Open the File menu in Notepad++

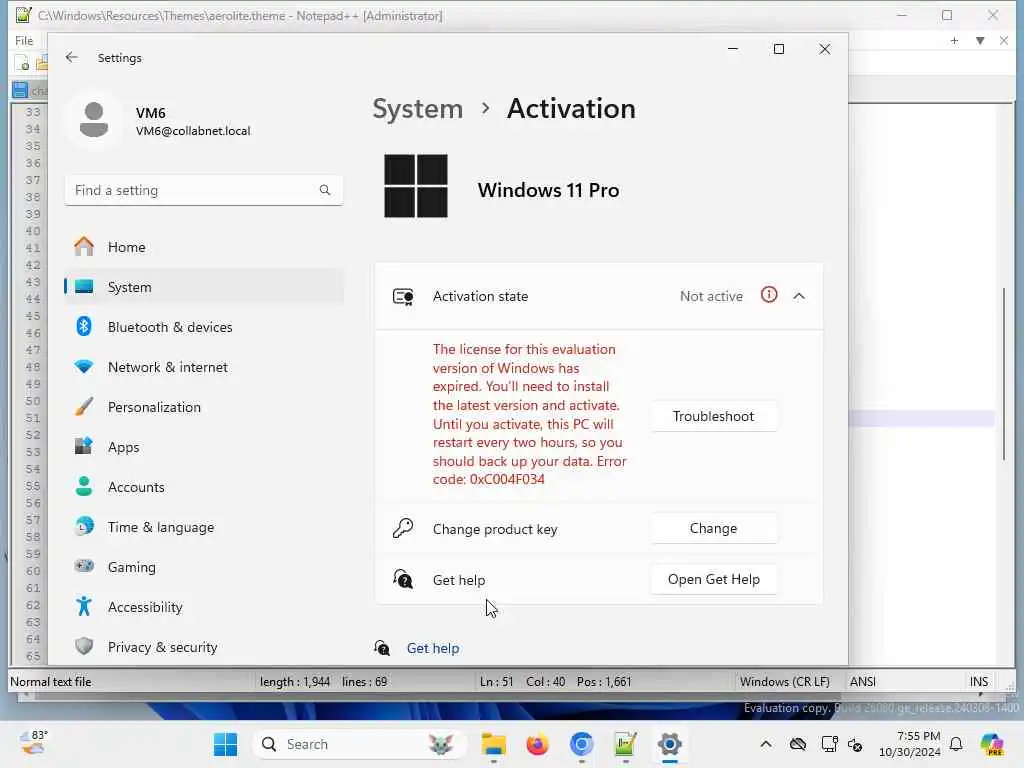pos(24,40)
